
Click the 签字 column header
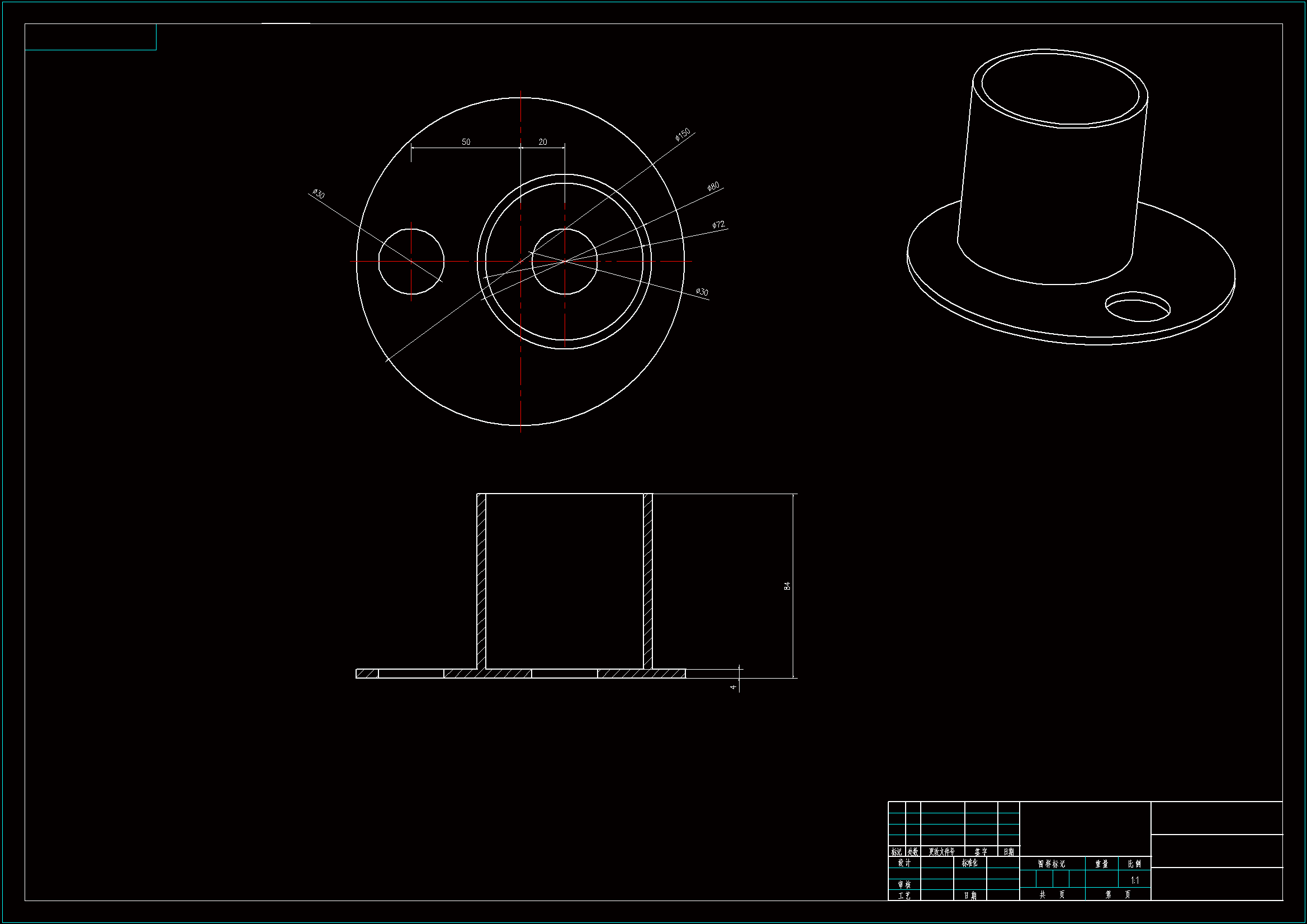click(x=981, y=852)
